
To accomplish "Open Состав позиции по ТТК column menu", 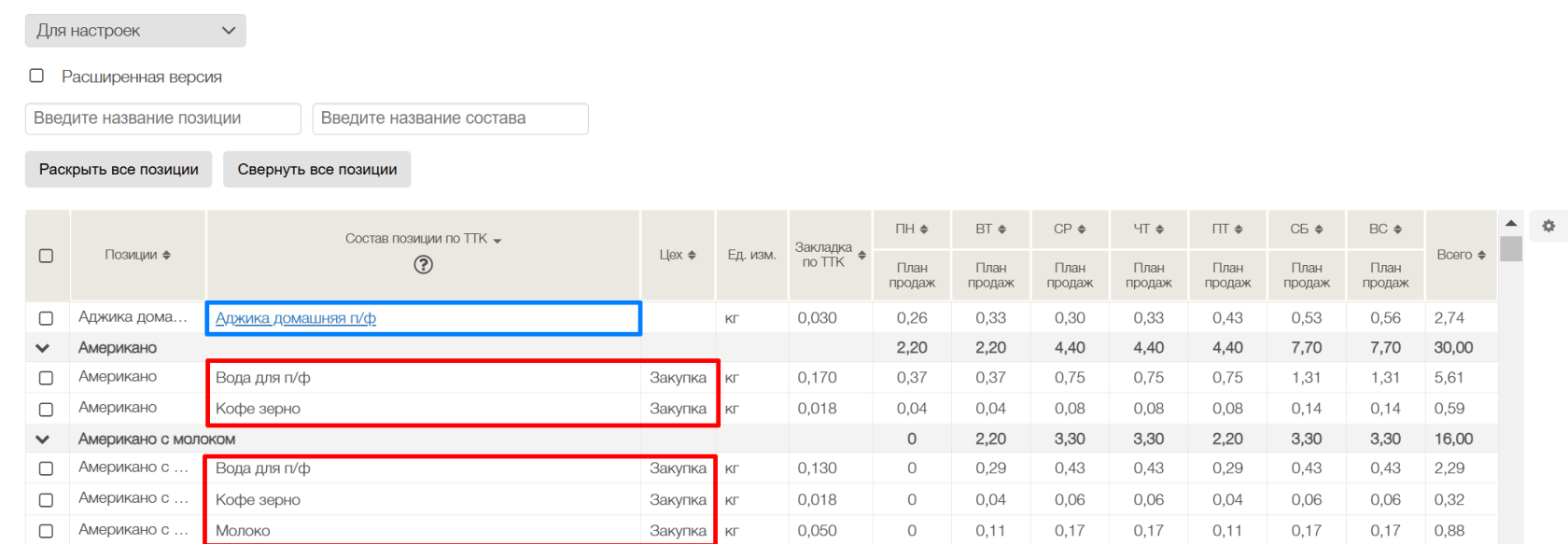I will 497,240.
